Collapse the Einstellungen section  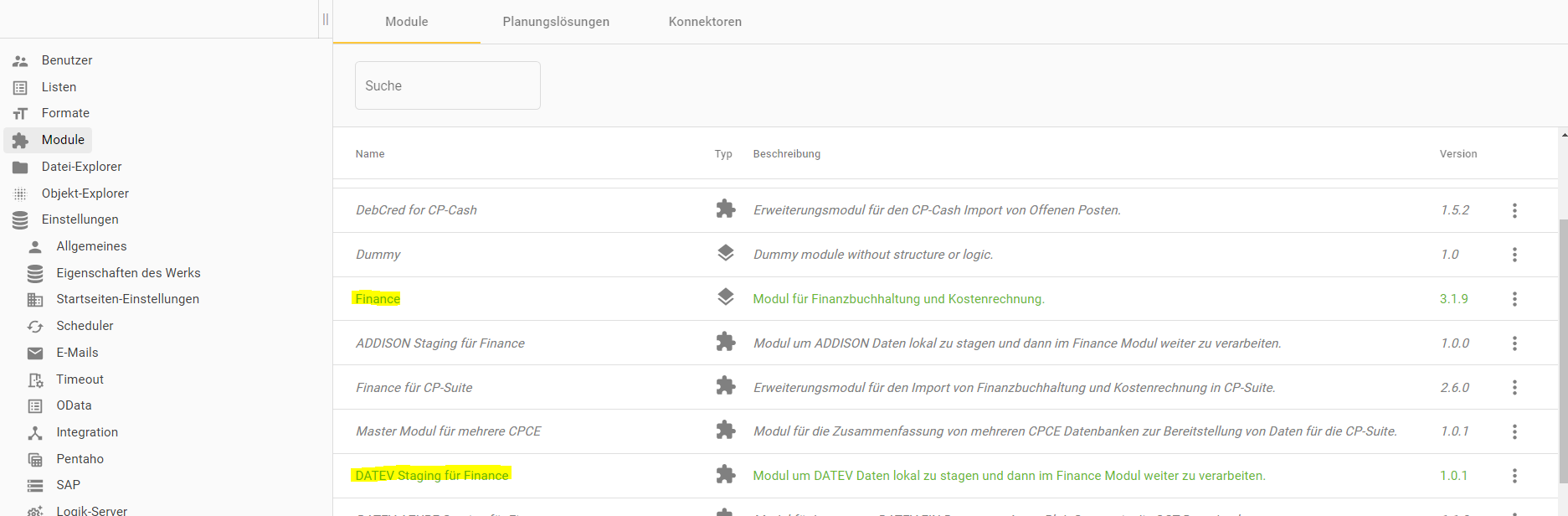[80, 219]
